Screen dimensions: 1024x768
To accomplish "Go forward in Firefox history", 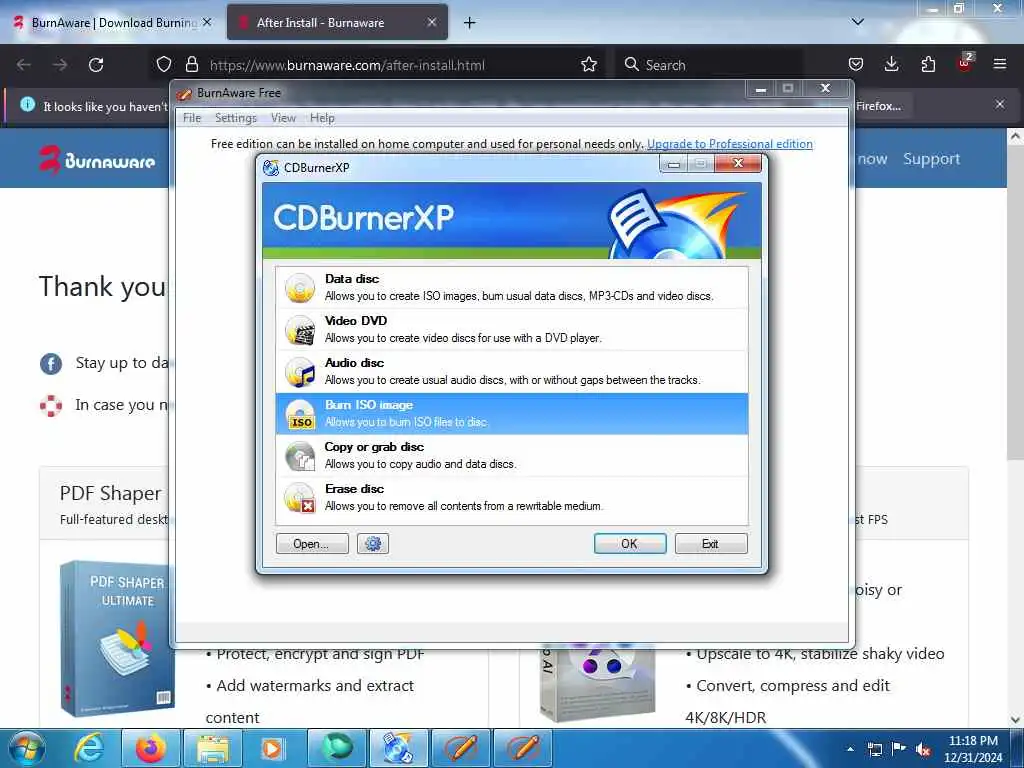I will pyautogui.click(x=60, y=65).
